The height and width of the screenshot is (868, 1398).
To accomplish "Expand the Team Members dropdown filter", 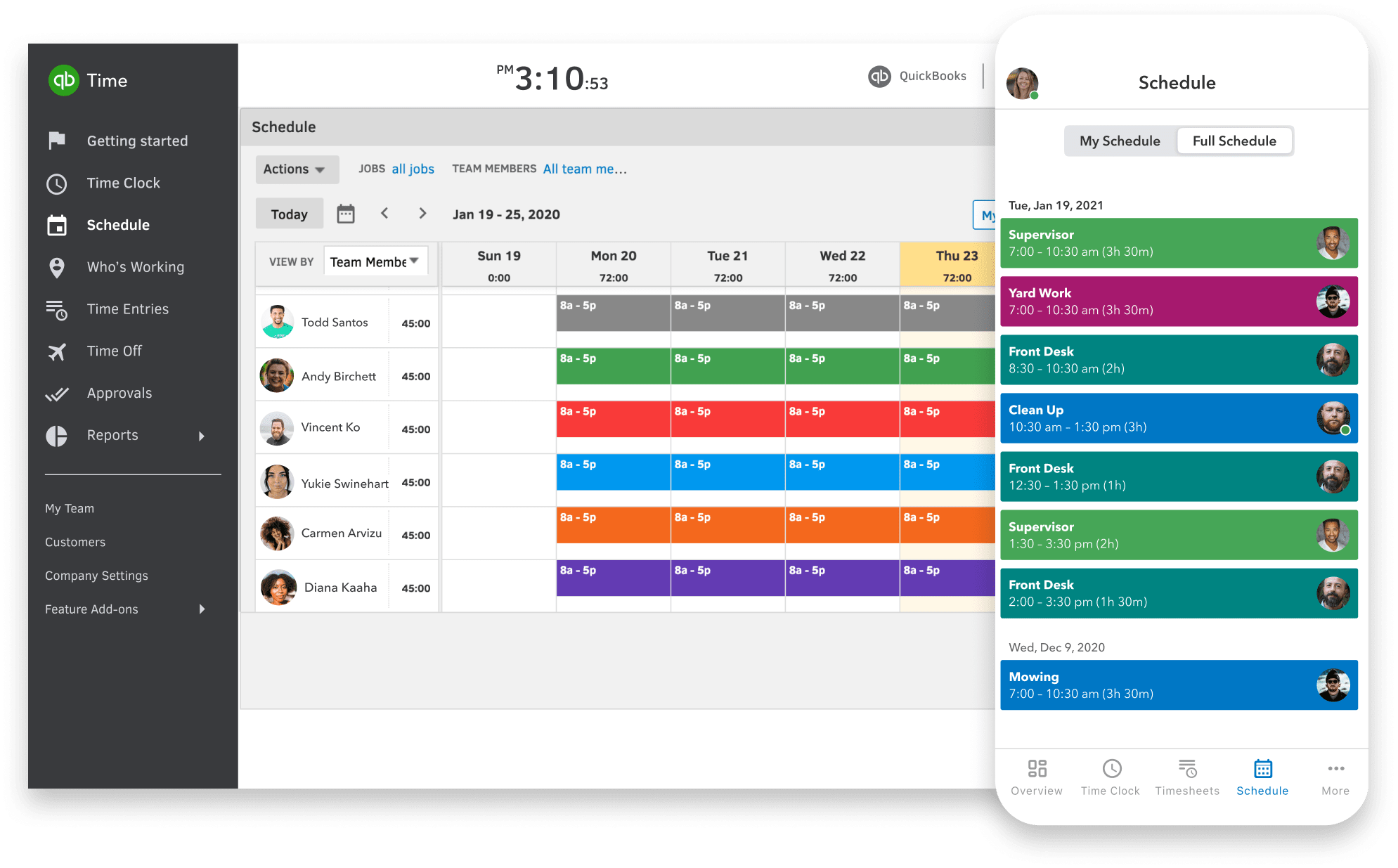I will 585,168.
